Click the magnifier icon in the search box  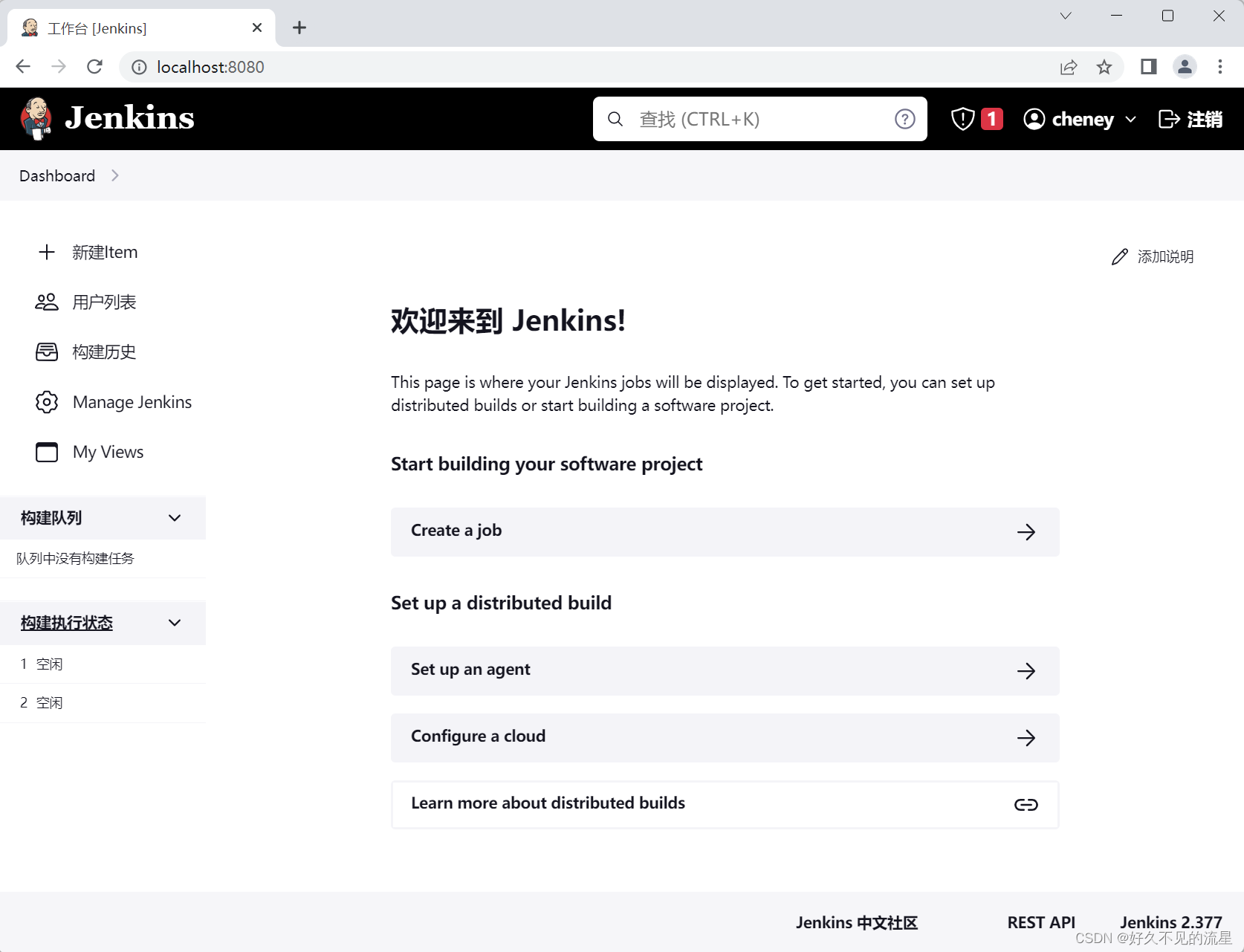click(615, 119)
